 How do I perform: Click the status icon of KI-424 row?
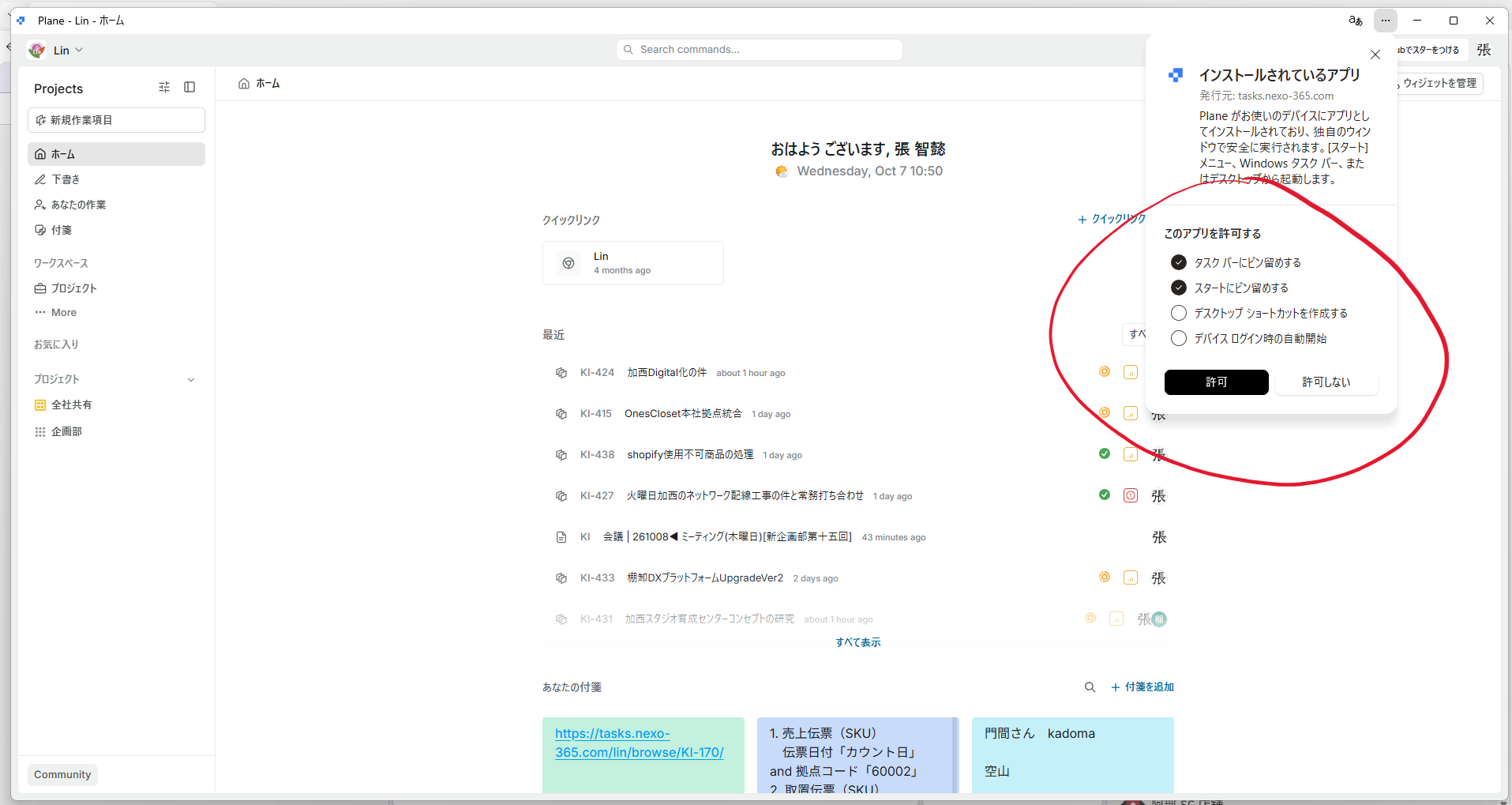click(x=1105, y=371)
